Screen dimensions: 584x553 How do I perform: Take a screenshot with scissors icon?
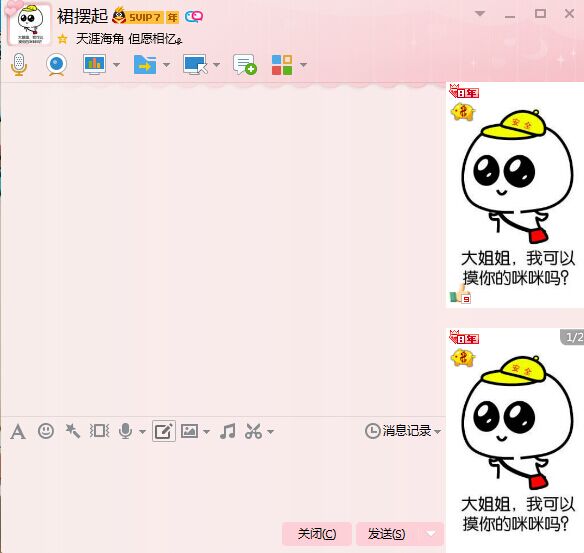(253, 431)
